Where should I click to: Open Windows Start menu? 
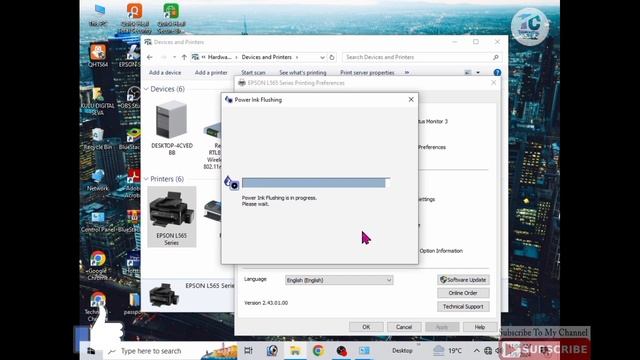coord(91,351)
